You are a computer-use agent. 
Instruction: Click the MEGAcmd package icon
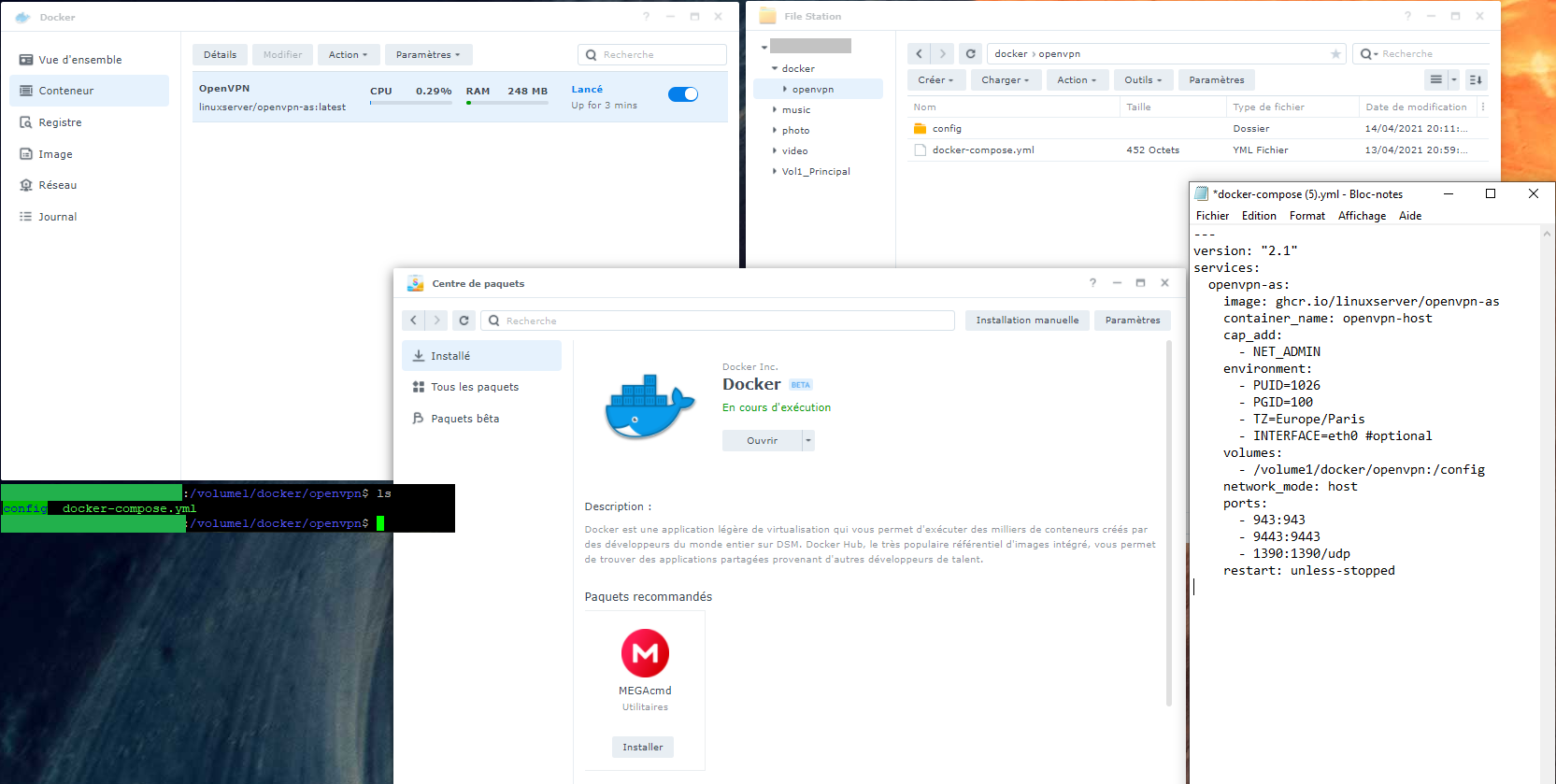(x=645, y=653)
